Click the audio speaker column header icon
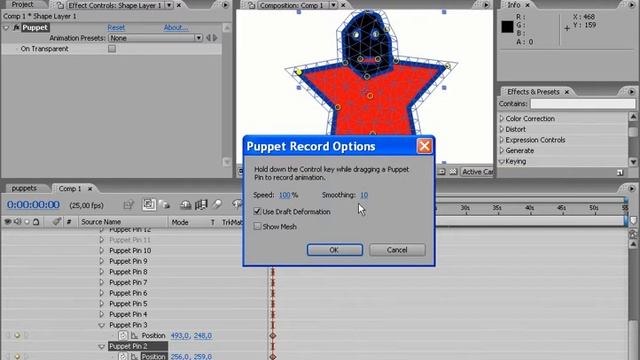The height and width of the screenshot is (360, 640). [17, 222]
